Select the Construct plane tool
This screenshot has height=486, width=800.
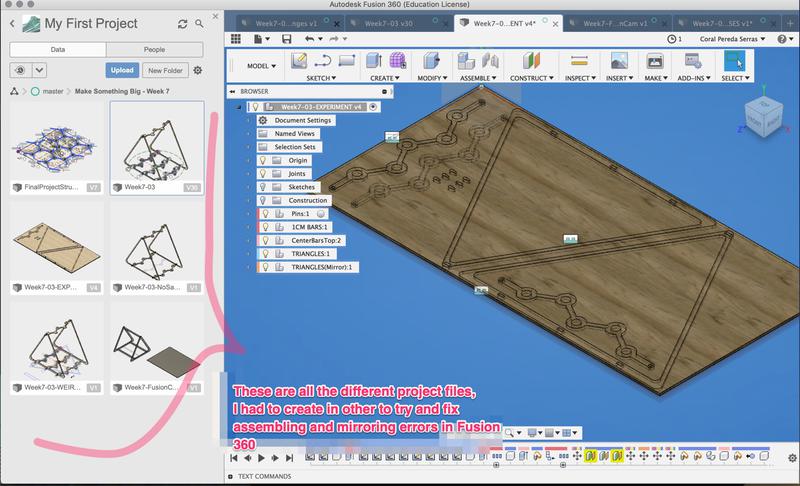pos(531,61)
